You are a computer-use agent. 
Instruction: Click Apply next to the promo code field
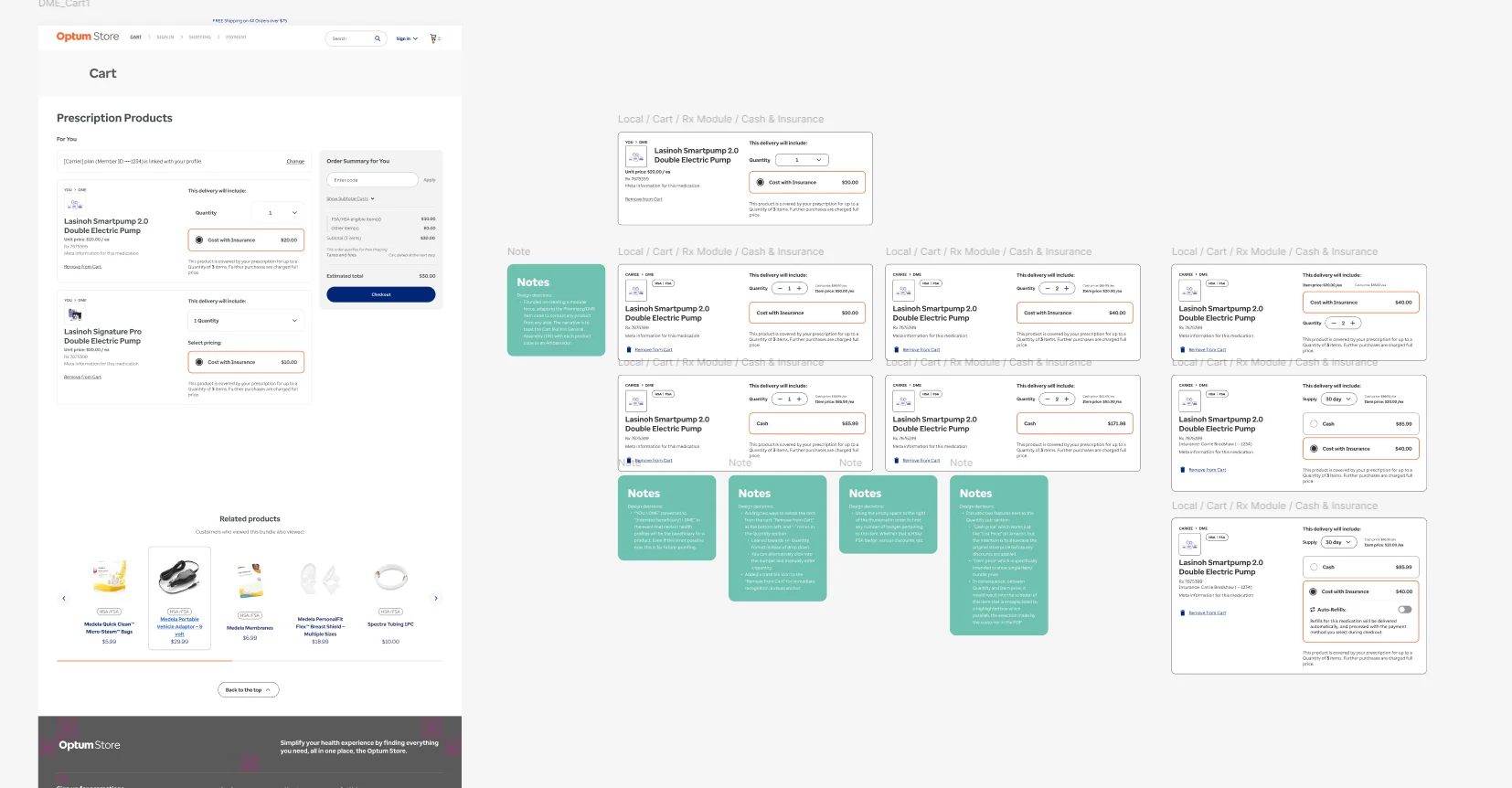click(x=430, y=180)
